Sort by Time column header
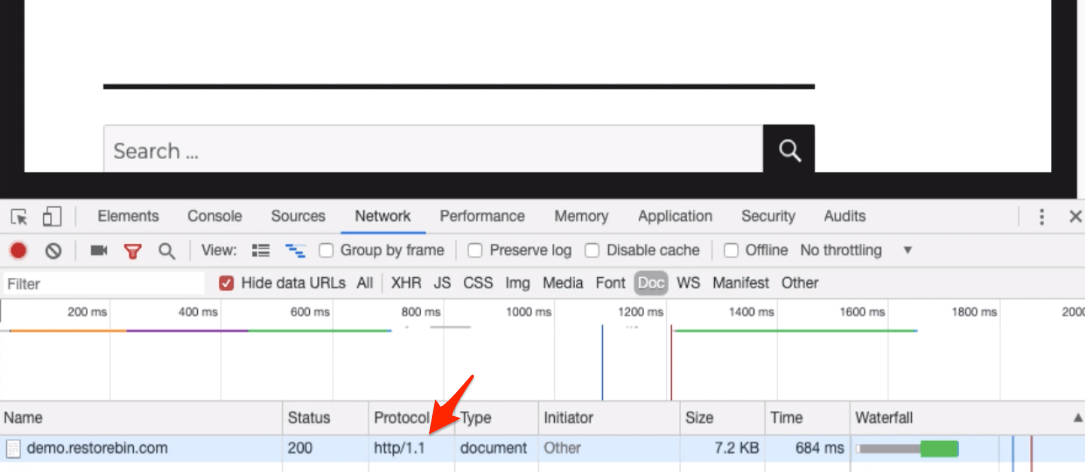This screenshot has width=1085, height=472. 808,418
